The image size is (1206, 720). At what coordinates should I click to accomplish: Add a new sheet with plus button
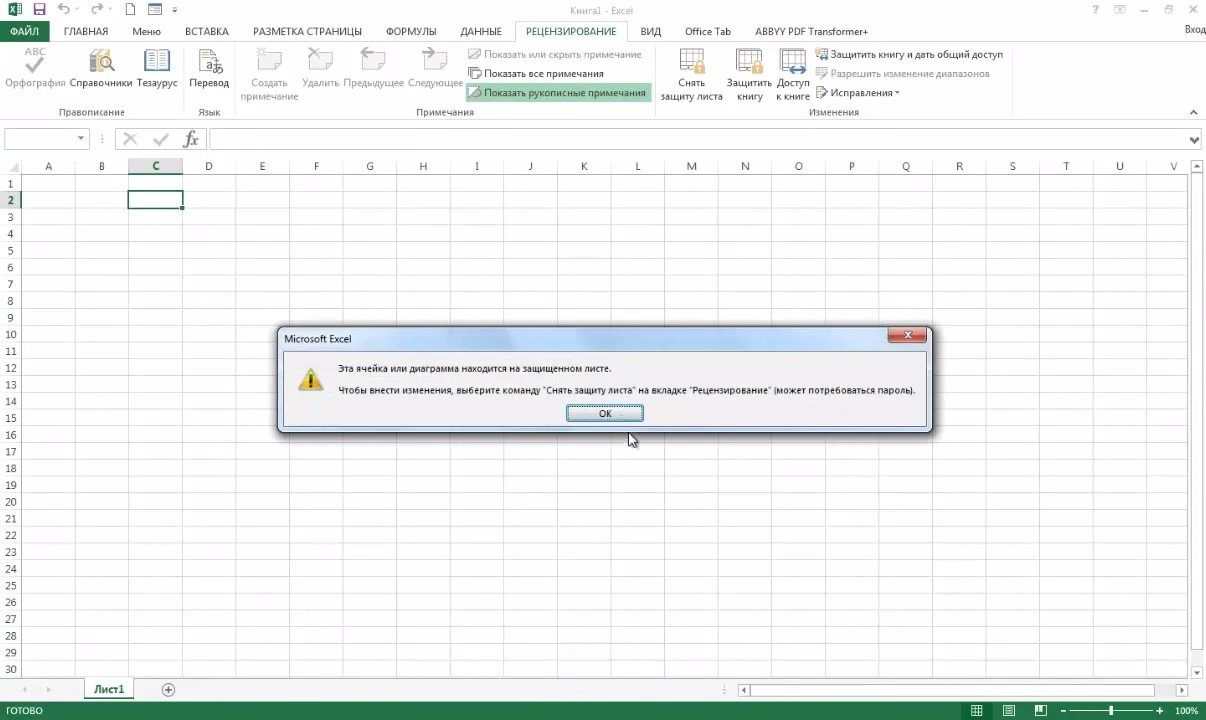click(x=168, y=689)
